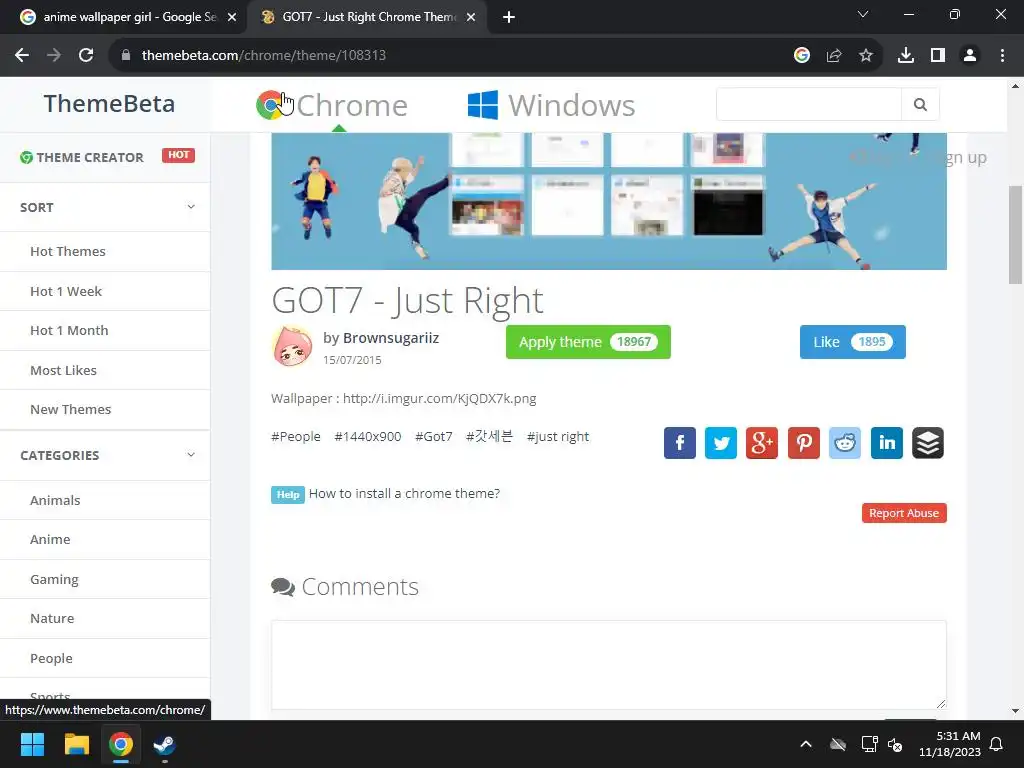Click the search magnifier button
This screenshot has height=768, width=1024.
(920, 104)
